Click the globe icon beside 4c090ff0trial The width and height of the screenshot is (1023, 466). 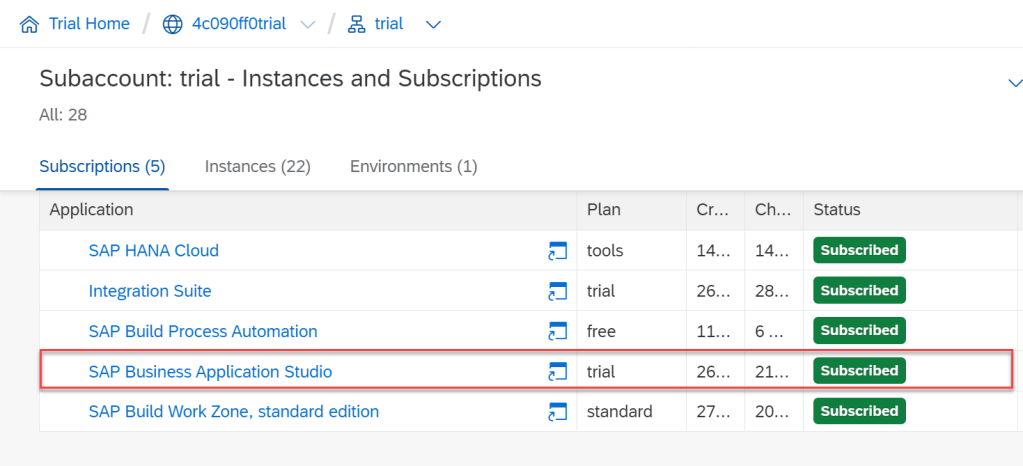pyautogui.click(x=173, y=24)
